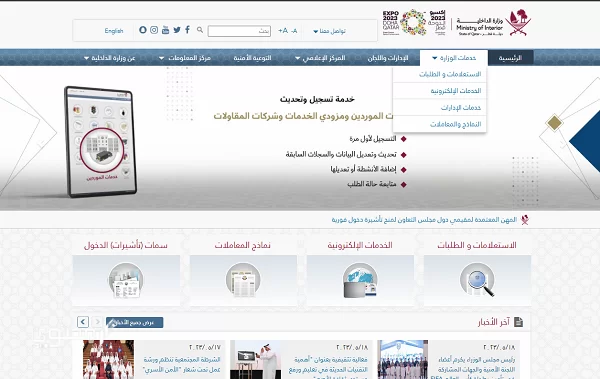Expand المركز الإعلامي navigation dropdown

[x=320, y=58]
